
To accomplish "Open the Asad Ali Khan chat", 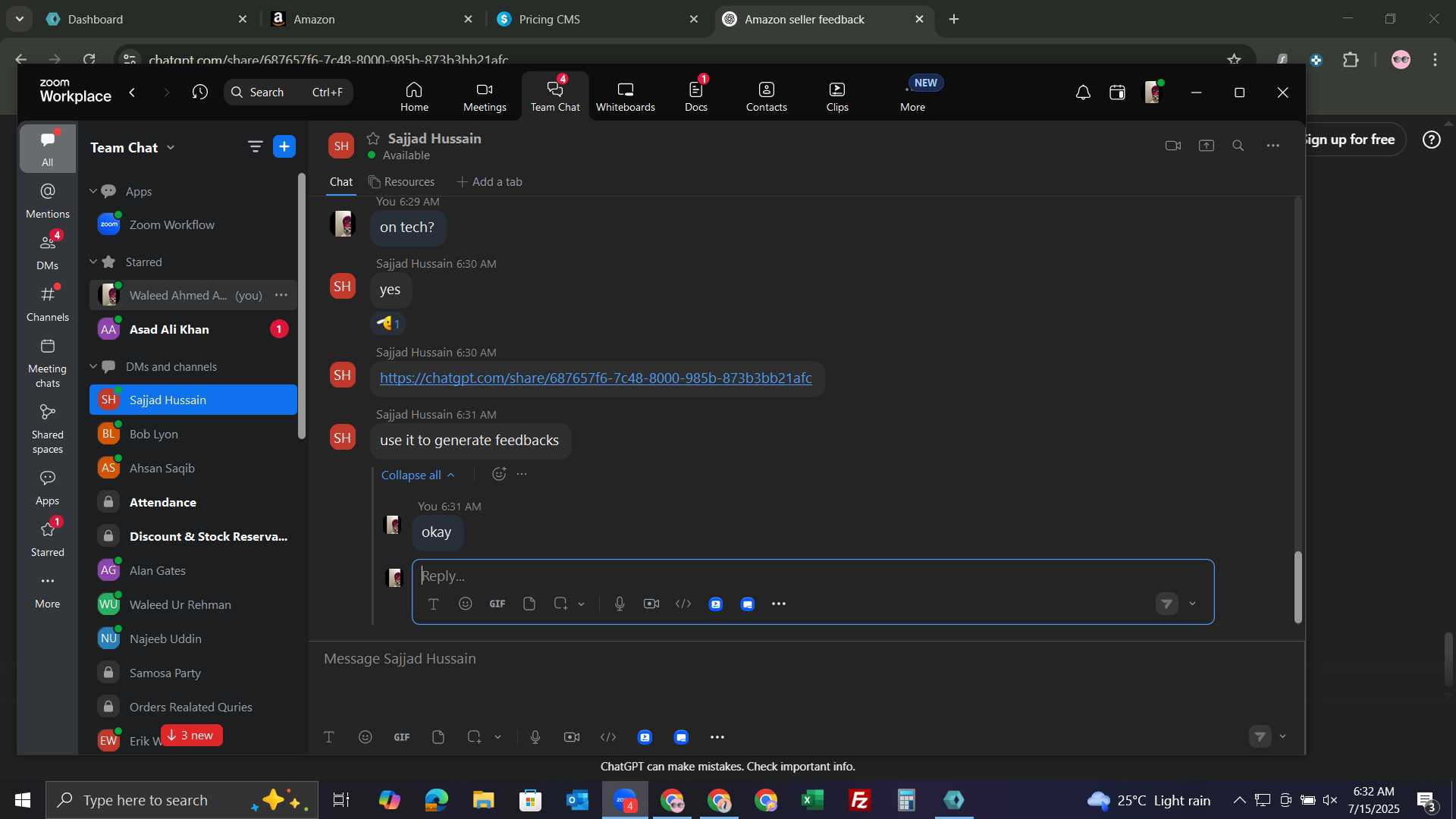I will tap(193, 329).
